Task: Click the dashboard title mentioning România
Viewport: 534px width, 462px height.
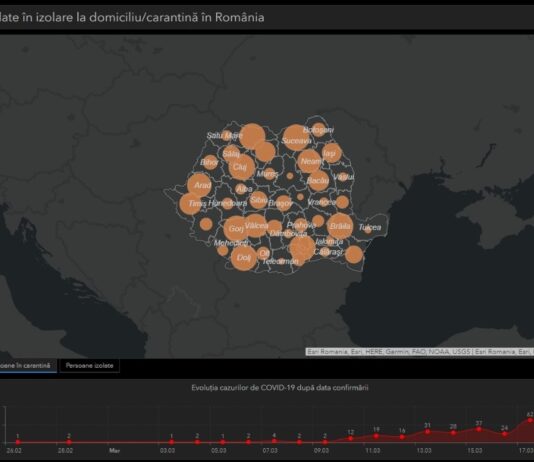Action: [x=132, y=17]
